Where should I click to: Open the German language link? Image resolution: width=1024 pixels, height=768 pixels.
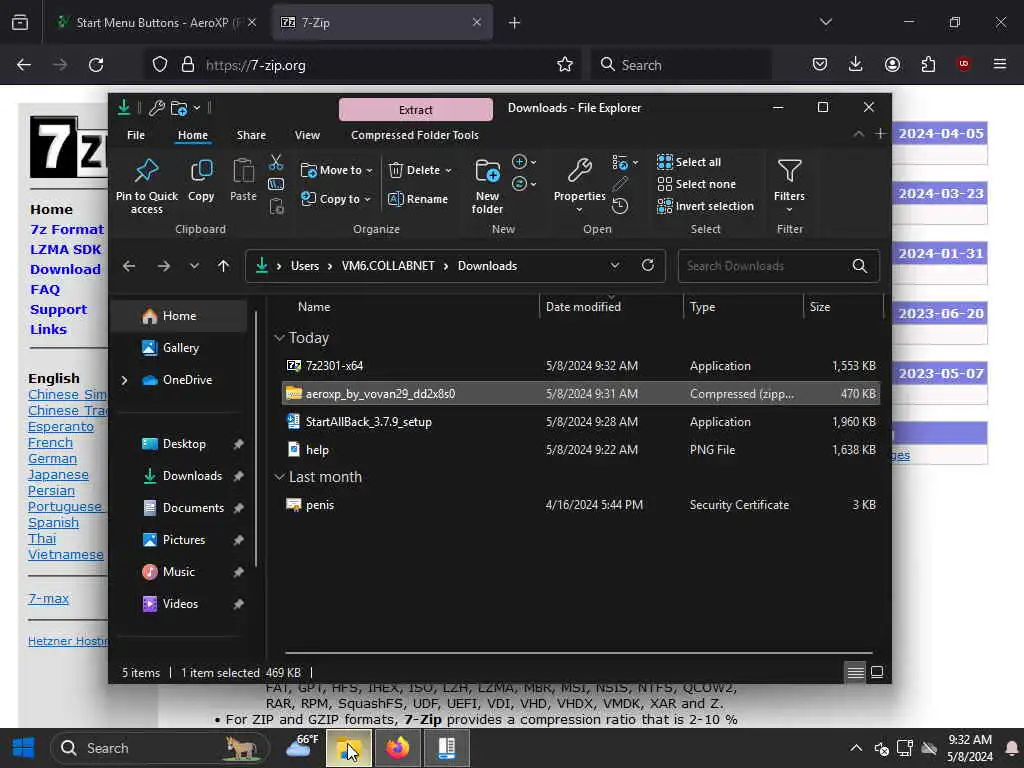[52, 459]
